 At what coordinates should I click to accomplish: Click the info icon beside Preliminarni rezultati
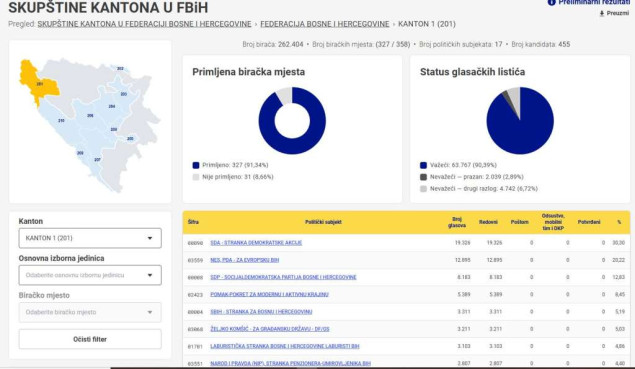(551, 2)
